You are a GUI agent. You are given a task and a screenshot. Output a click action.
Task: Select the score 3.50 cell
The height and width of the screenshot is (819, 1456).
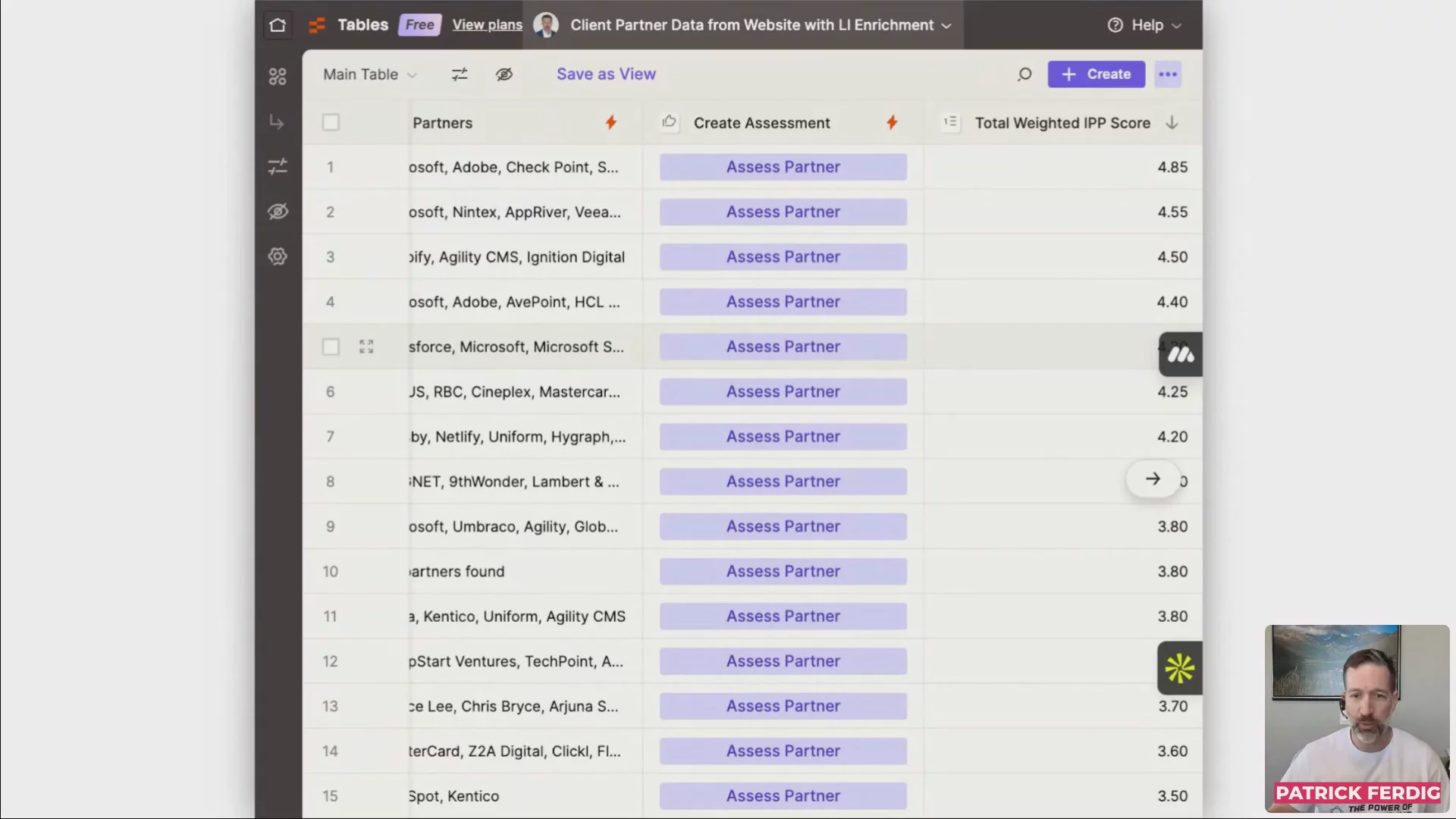[1062, 796]
